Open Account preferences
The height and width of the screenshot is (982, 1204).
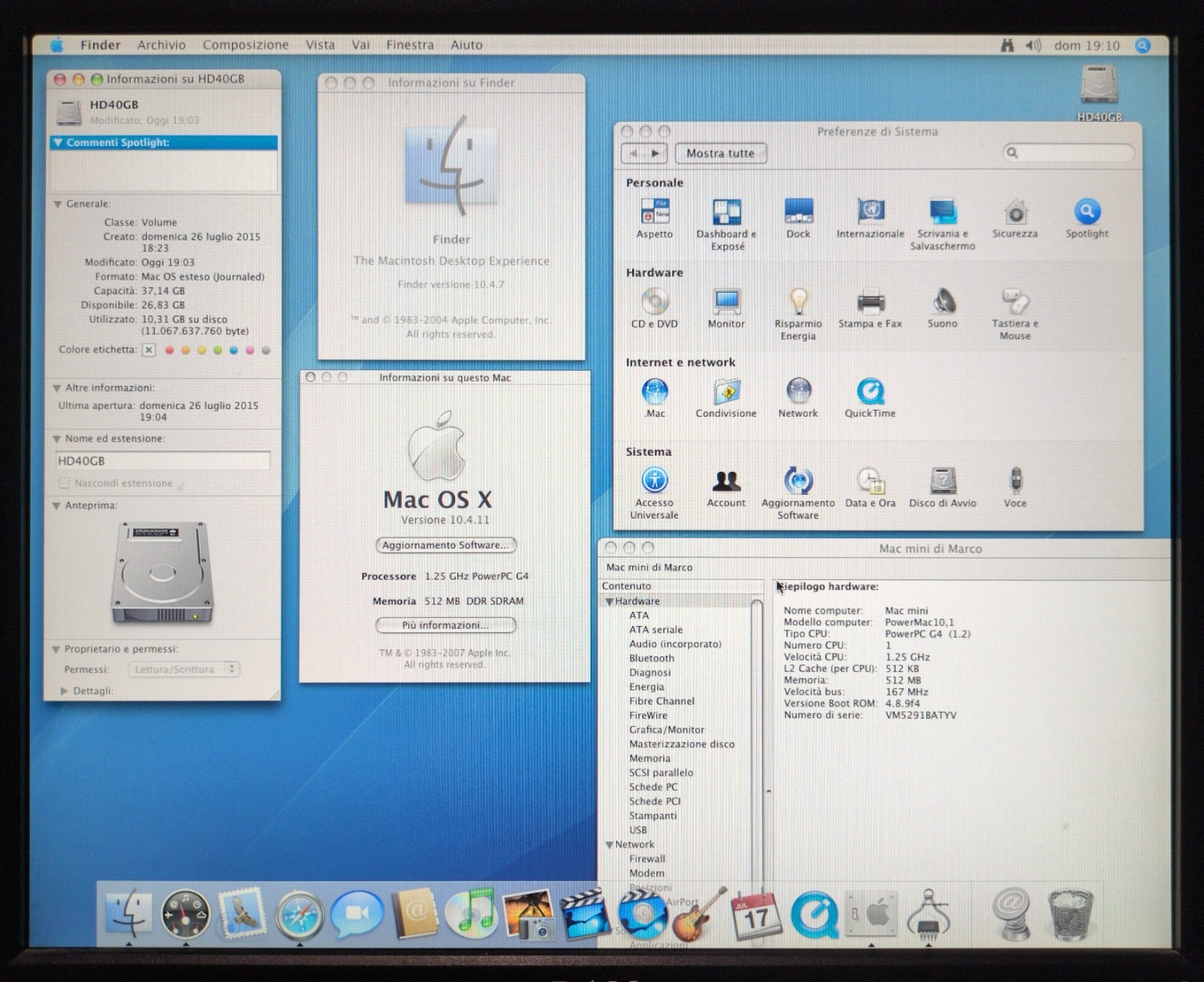click(x=726, y=488)
